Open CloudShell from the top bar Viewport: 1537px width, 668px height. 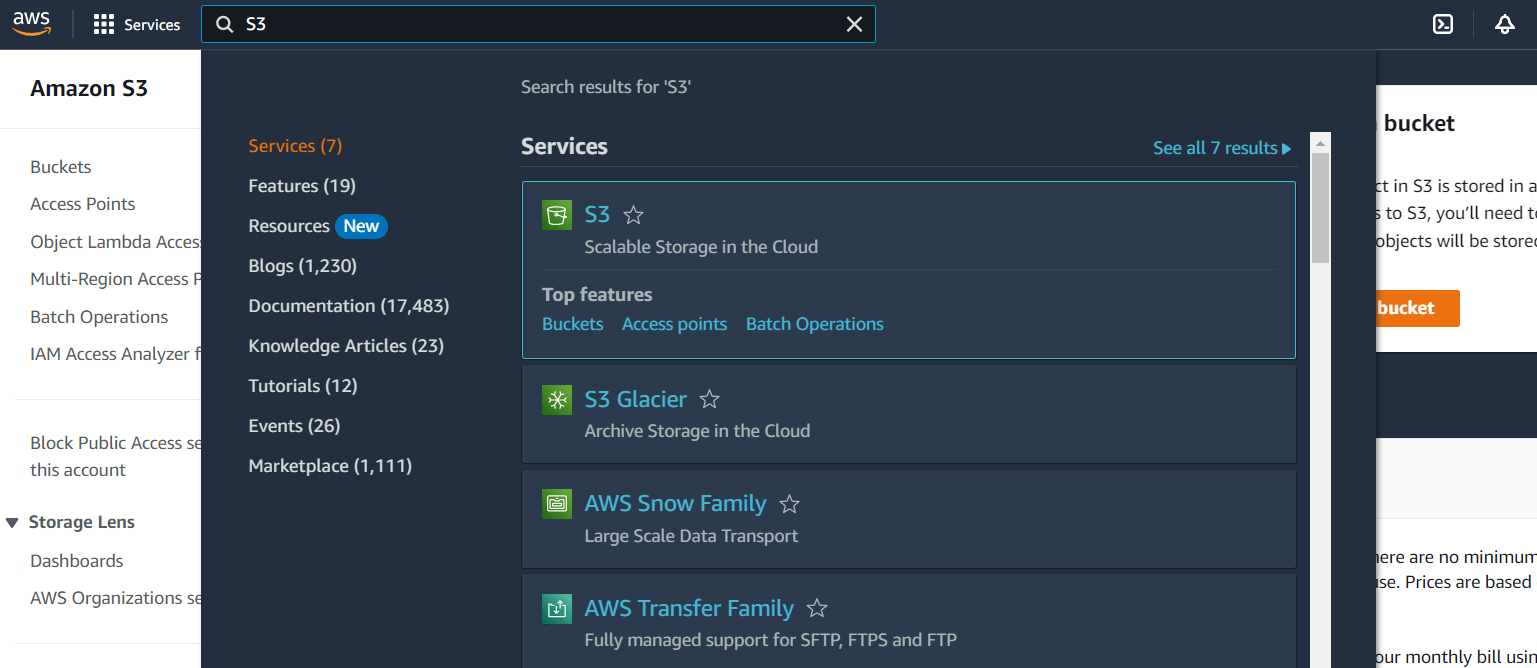tap(1442, 23)
